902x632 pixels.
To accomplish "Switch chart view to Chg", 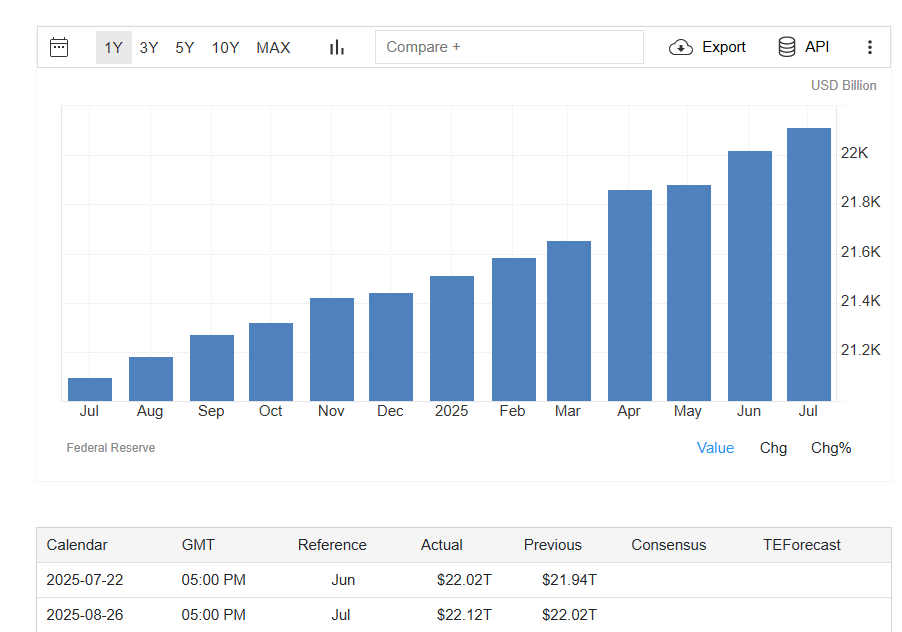I will tap(773, 448).
